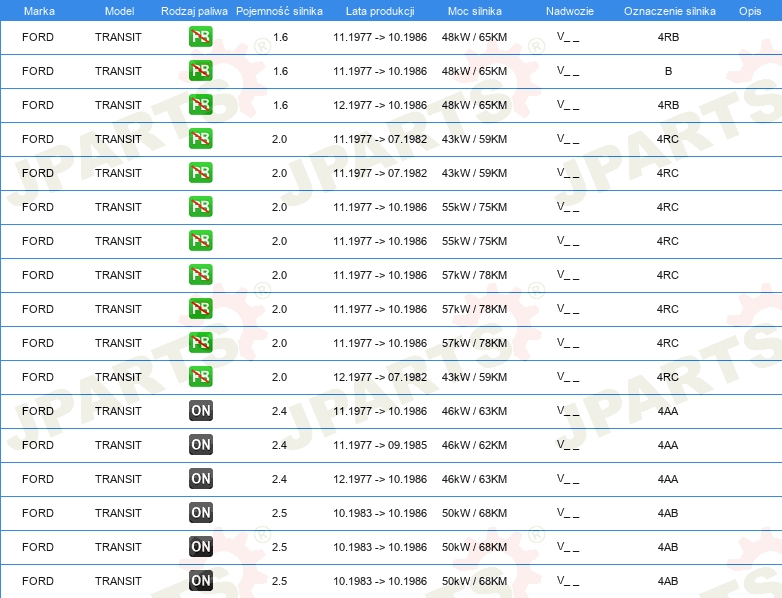The width and height of the screenshot is (782, 598).
Task: Click '48kW / 65KM' in the engine code B row
Action: coord(474,71)
